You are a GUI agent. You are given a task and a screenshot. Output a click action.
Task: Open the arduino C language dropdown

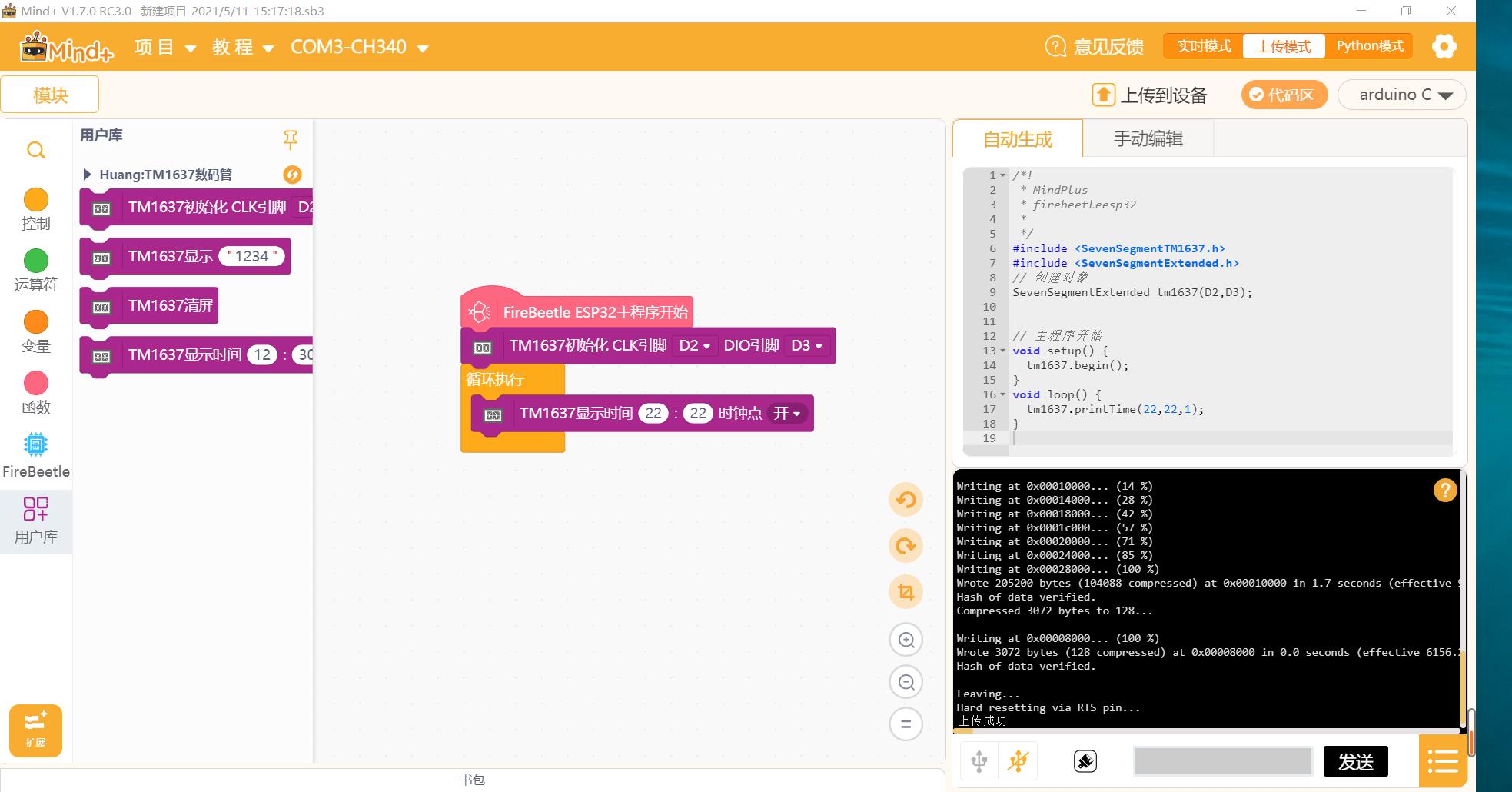point(1402,95)
